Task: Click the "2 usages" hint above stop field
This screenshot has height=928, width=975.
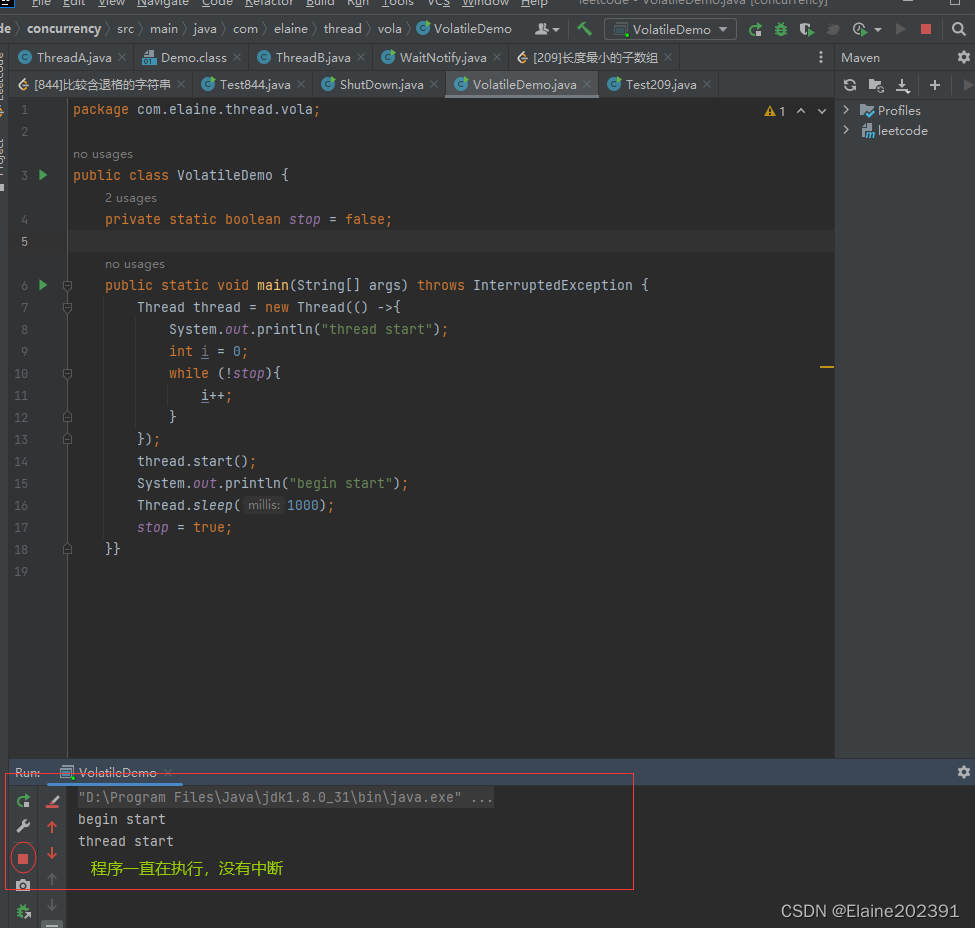Action: (x=131, y=198)
